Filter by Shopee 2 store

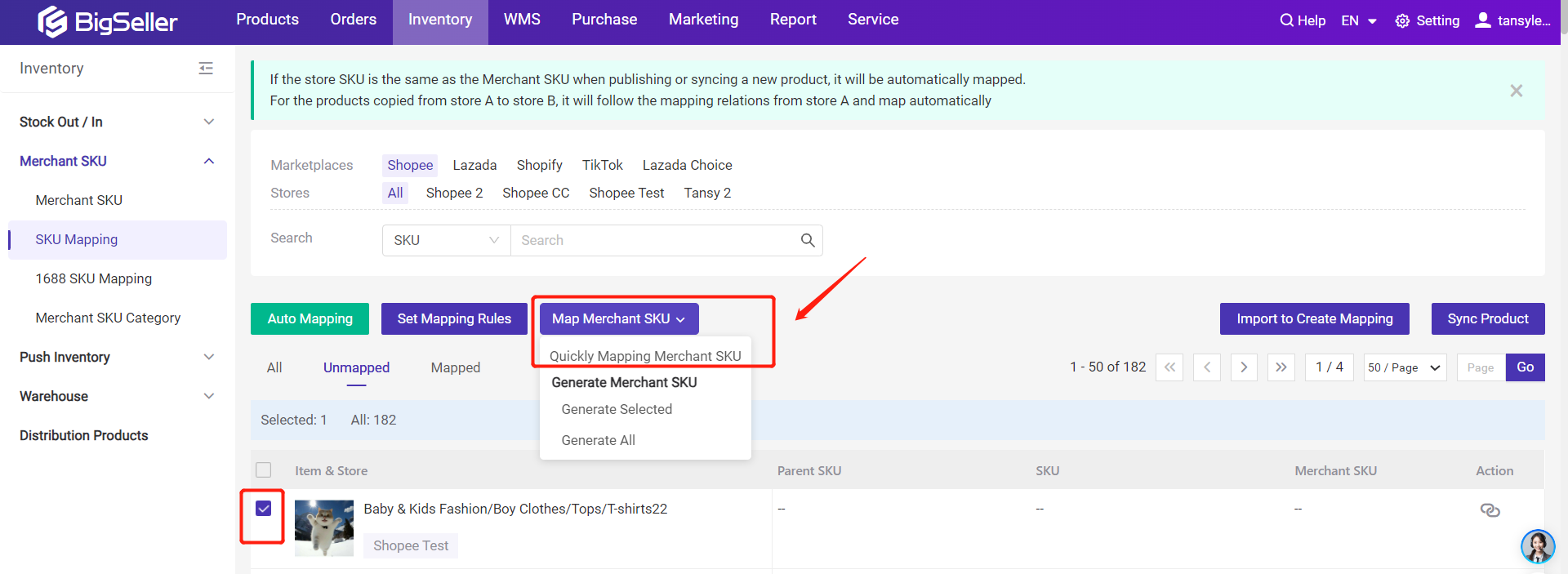[x=454, y=193]
